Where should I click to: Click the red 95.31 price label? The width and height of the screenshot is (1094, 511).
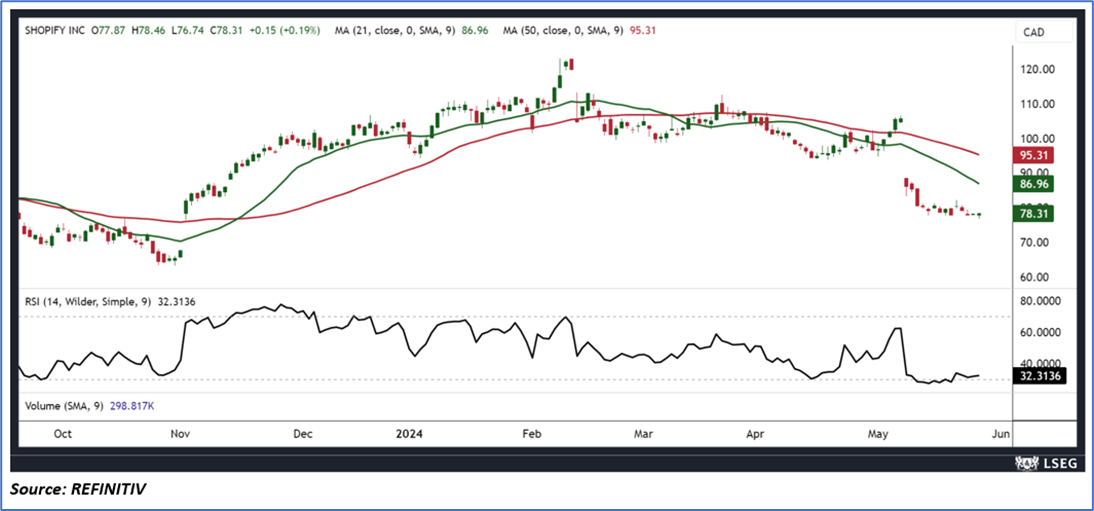tap(1034, 155)
